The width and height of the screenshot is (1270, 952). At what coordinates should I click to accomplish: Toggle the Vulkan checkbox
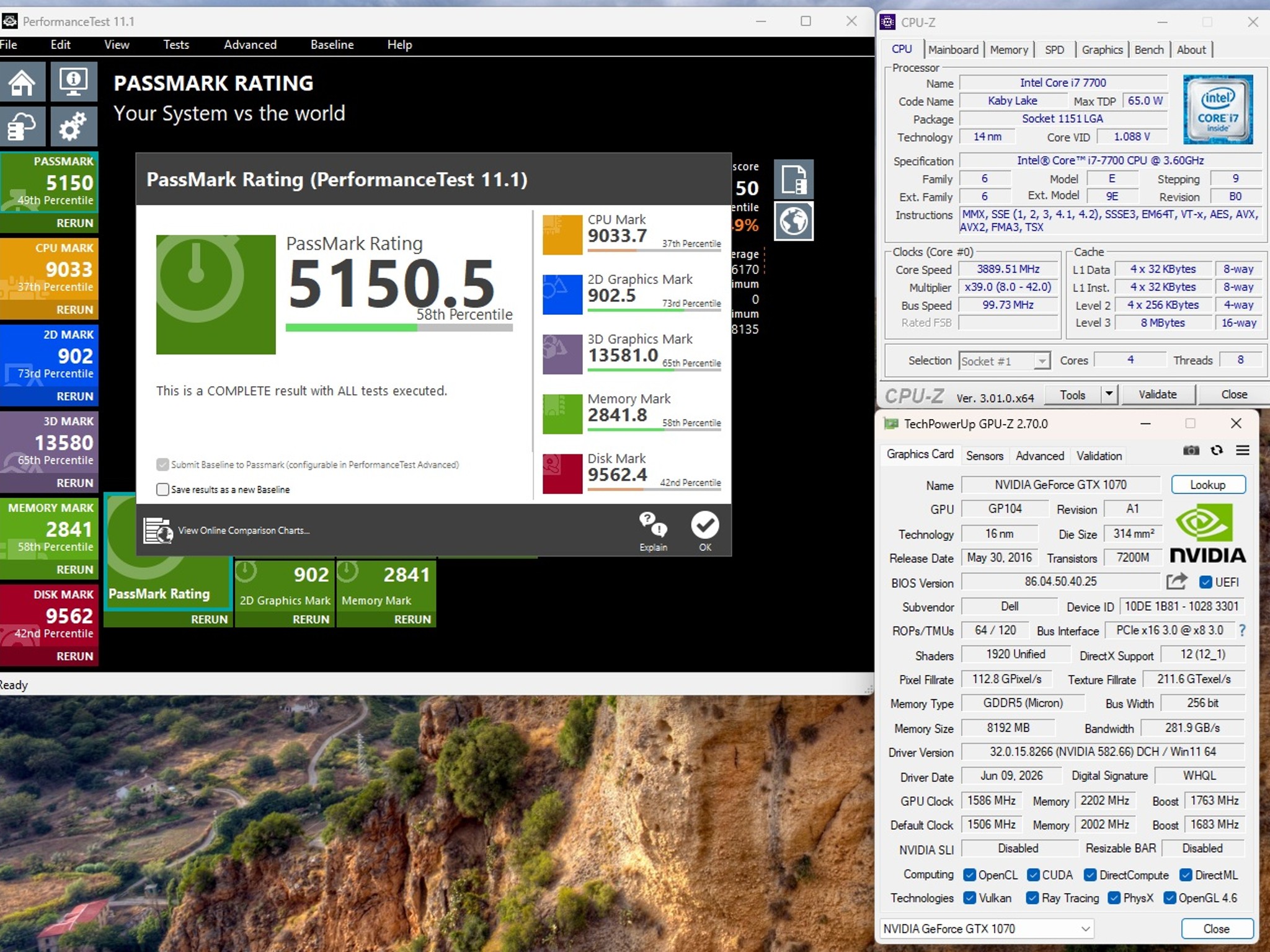tap(969, 898)
